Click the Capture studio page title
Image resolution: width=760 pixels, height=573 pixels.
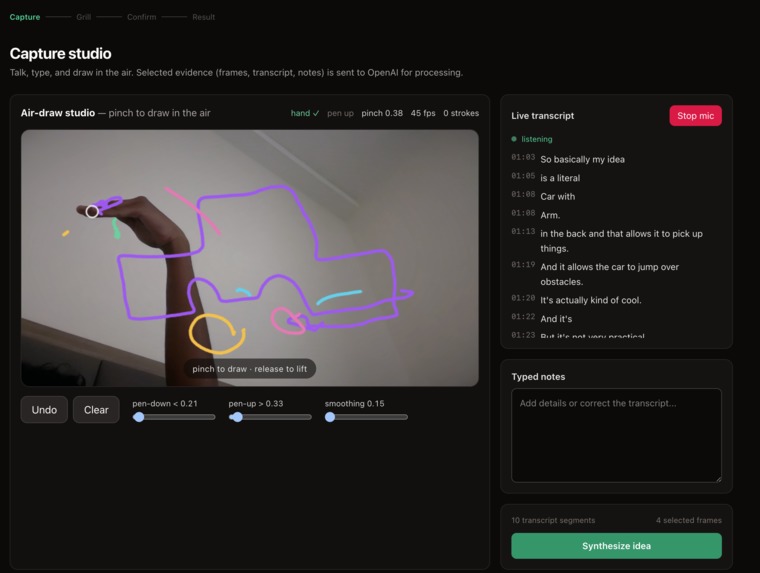pyautogui.click(x=61, y=53)
